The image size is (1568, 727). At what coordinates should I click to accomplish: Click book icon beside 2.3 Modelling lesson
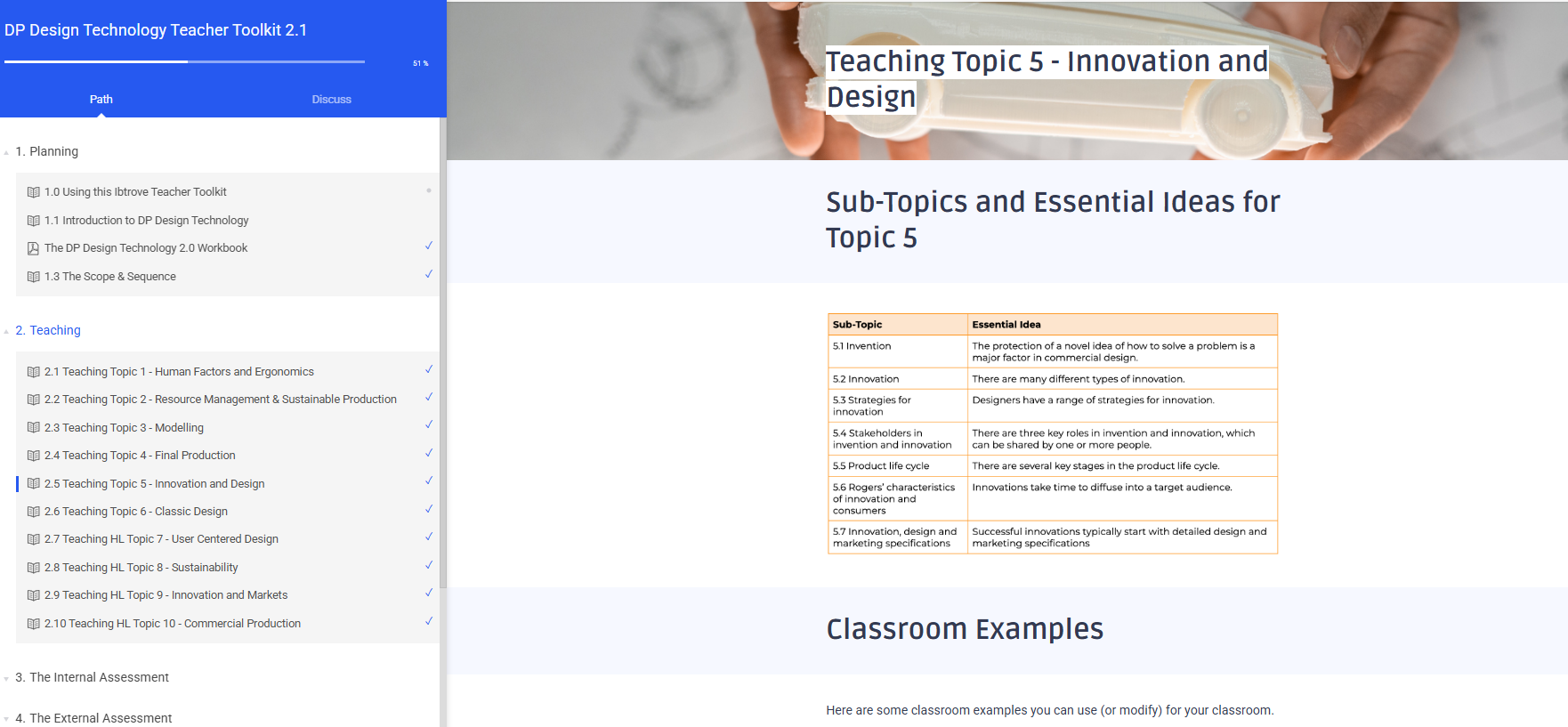point(34,428)
